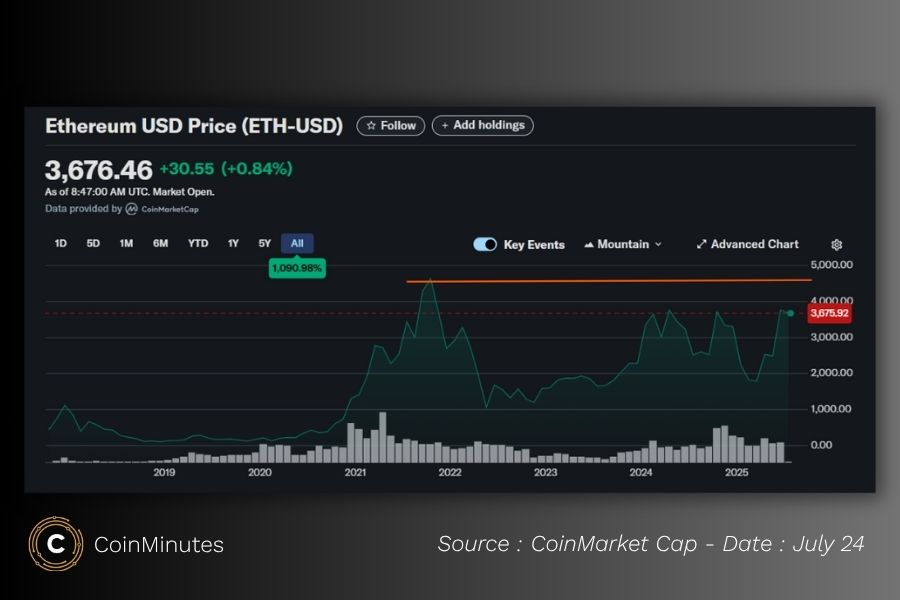Toggle the Key Events switch
Viewport: 900px width, 600px height.
[485, 244]
